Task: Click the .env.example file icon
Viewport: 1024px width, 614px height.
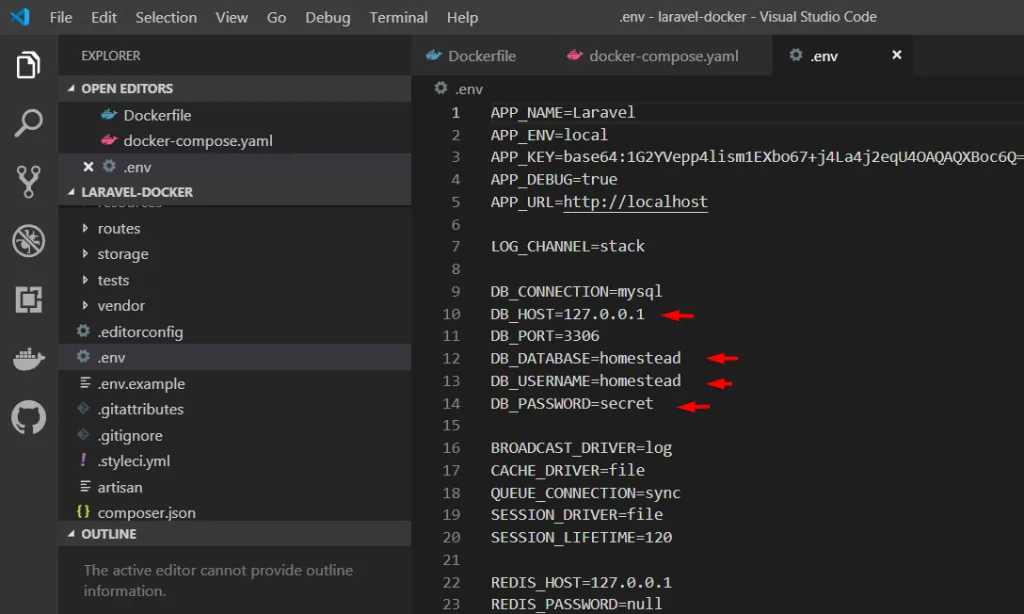Action: click(x=85, y=383)
